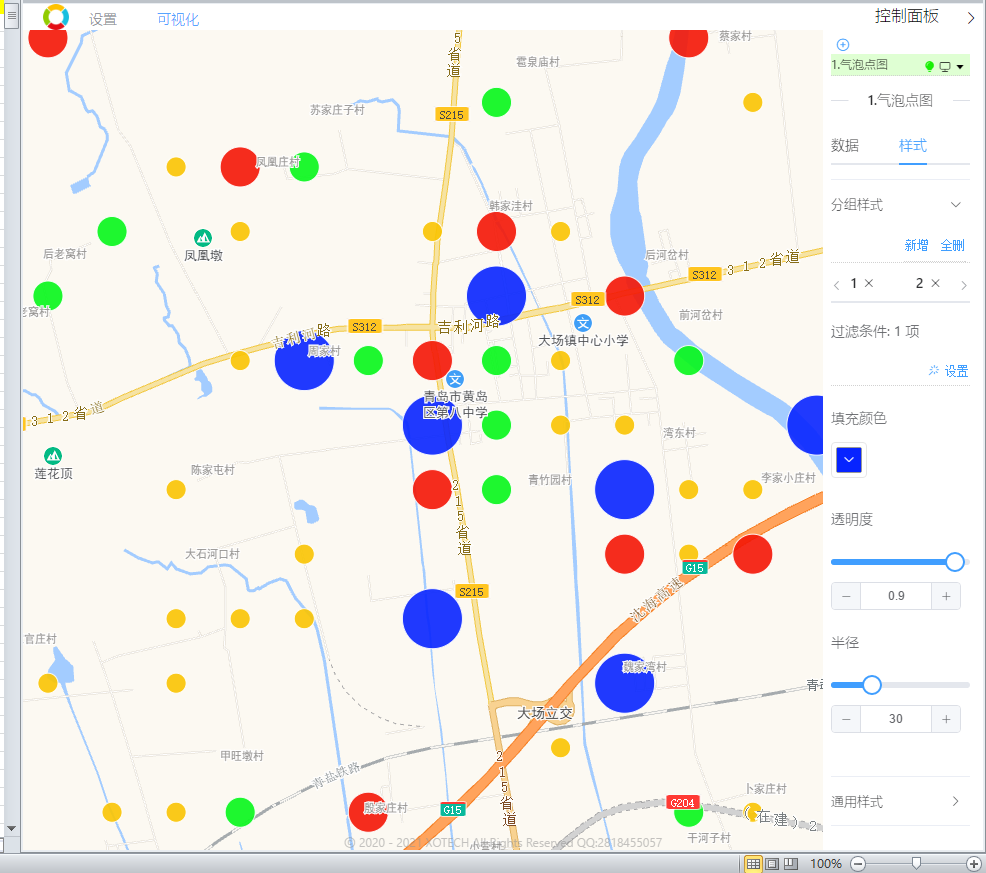Click the blue bubble at 魏家湾村
Image resolution: width=986 pixels, height=873 pixels.
pyautogui.click(x=624, y=683)
